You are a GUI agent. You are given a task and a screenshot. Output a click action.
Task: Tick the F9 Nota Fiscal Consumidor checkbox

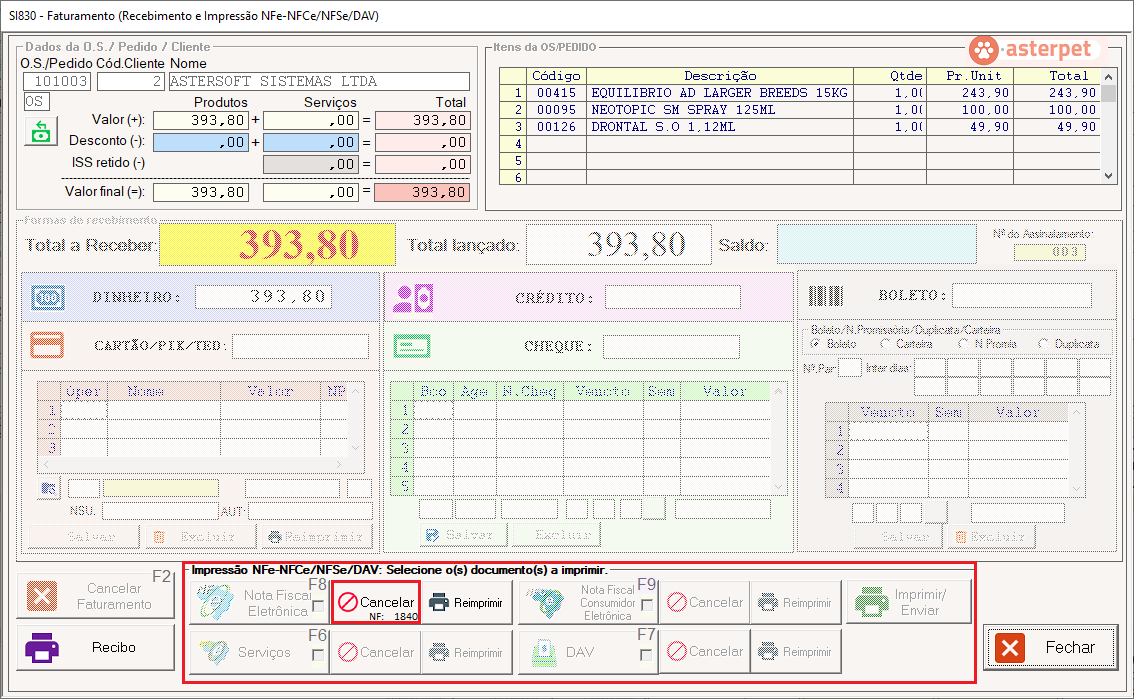tap(647, 605)
